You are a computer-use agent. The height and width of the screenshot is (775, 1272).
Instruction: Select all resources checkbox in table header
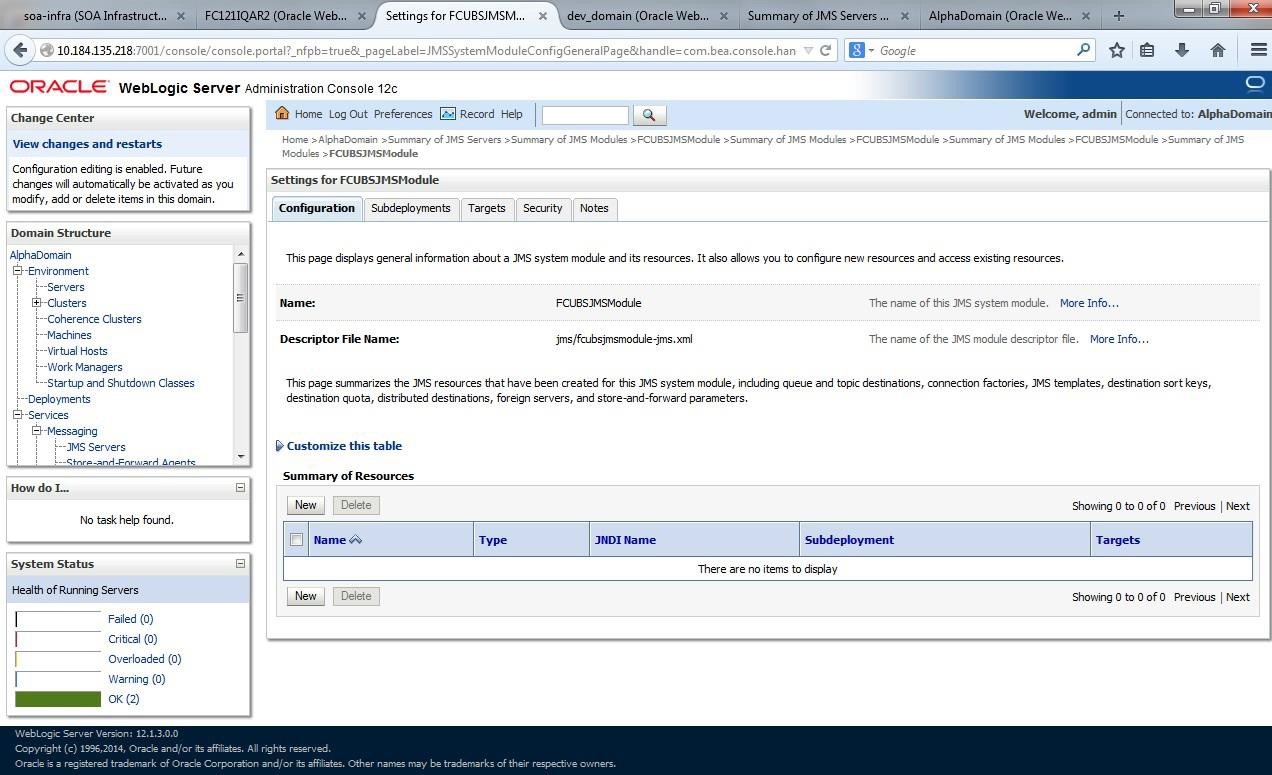(x=296, y=540)
